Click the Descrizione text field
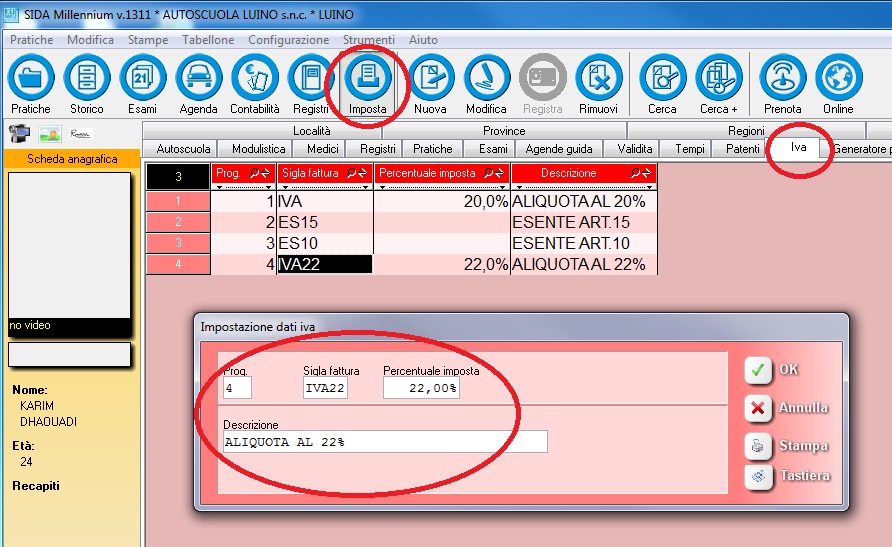This screenshot has height=547, width=892. click(385, 442)
